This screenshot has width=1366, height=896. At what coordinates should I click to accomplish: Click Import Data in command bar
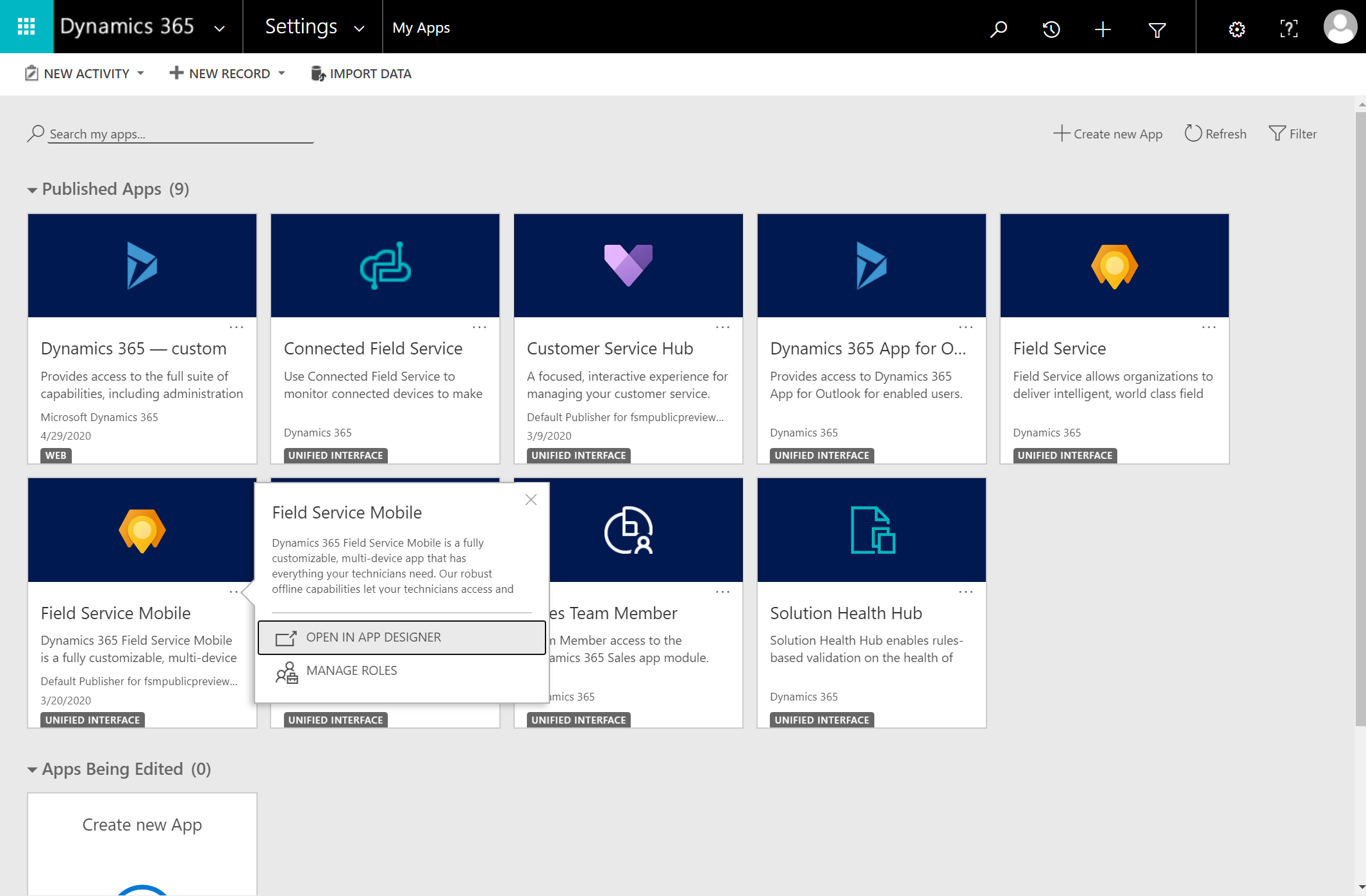pyautogui.click(x=361, y=74)
